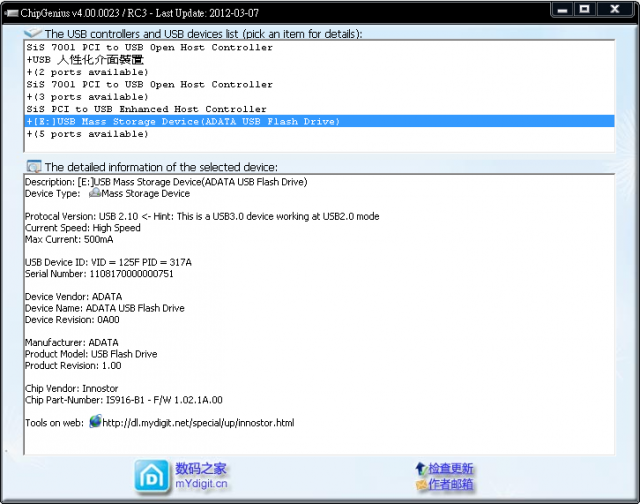Select SiS PCI to USB Enhanced Host Controller

pyautogui.click(x=319, y=109)
